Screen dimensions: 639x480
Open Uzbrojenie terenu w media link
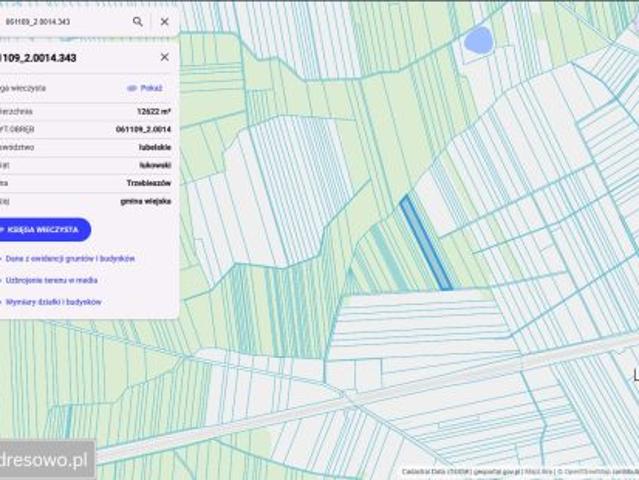coord(51,280)
